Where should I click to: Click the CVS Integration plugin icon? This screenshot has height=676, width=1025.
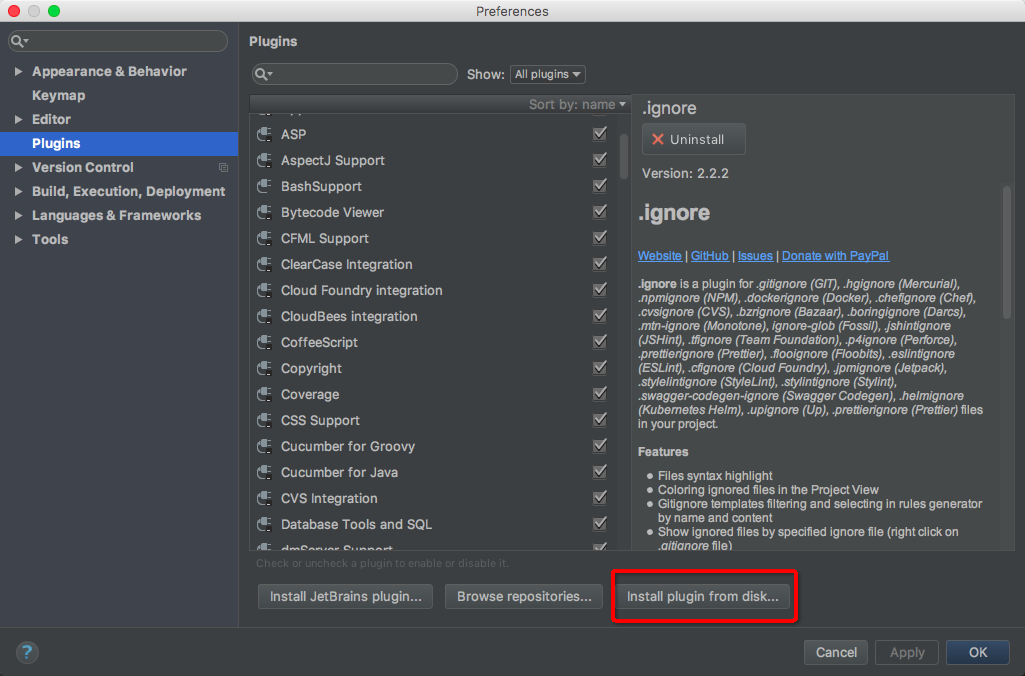pyautogui.click(x=265, y=498)
